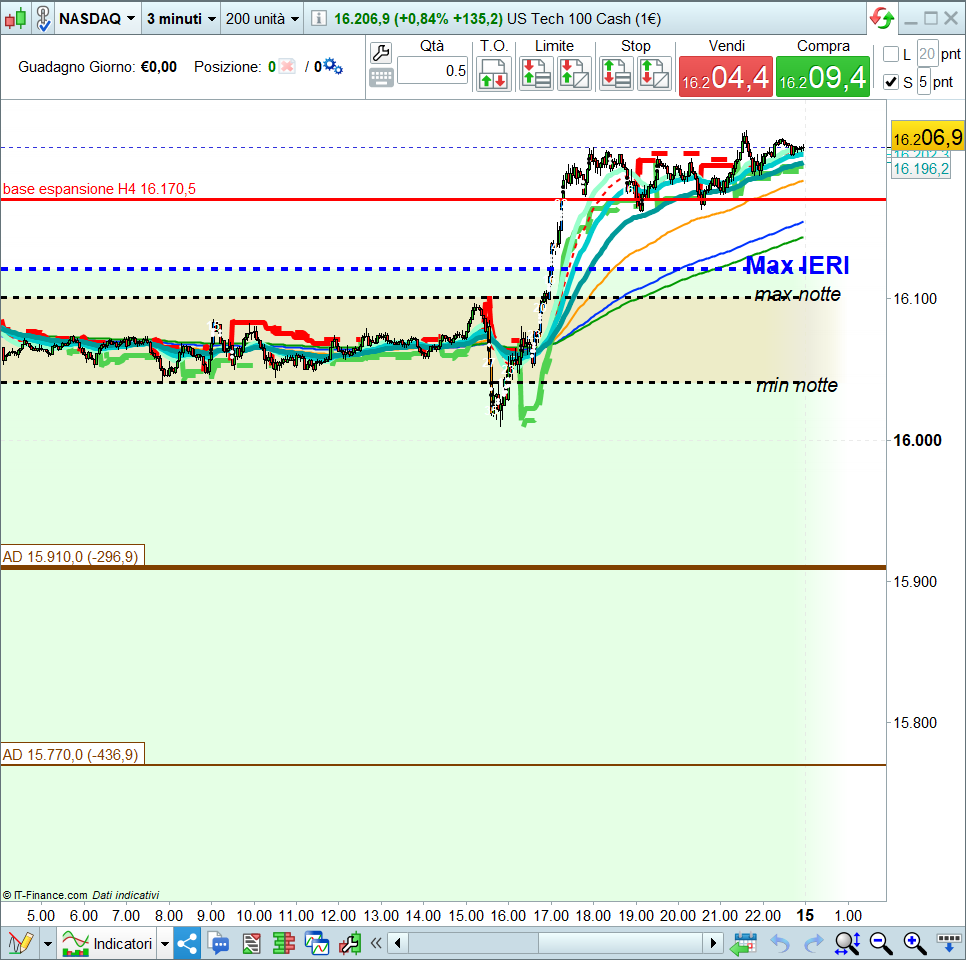This screenshot has width=966, height=960.
Task: Open the 3 minuti timeframe dropdown
Action: coord(181,18)
